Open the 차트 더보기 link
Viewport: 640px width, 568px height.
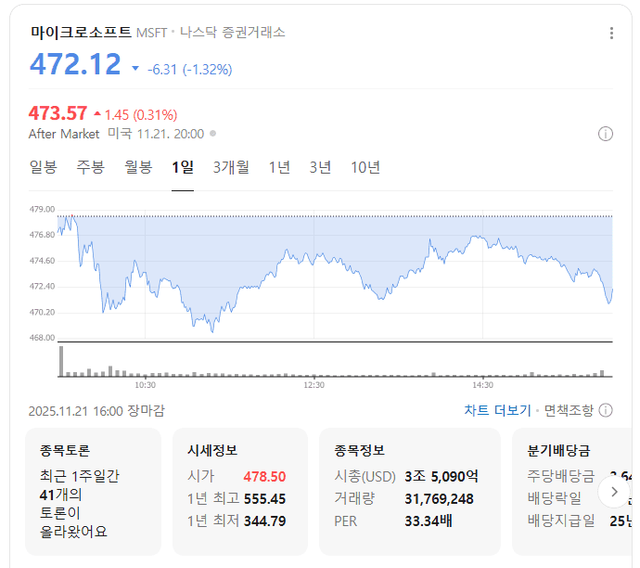(497, 410)
